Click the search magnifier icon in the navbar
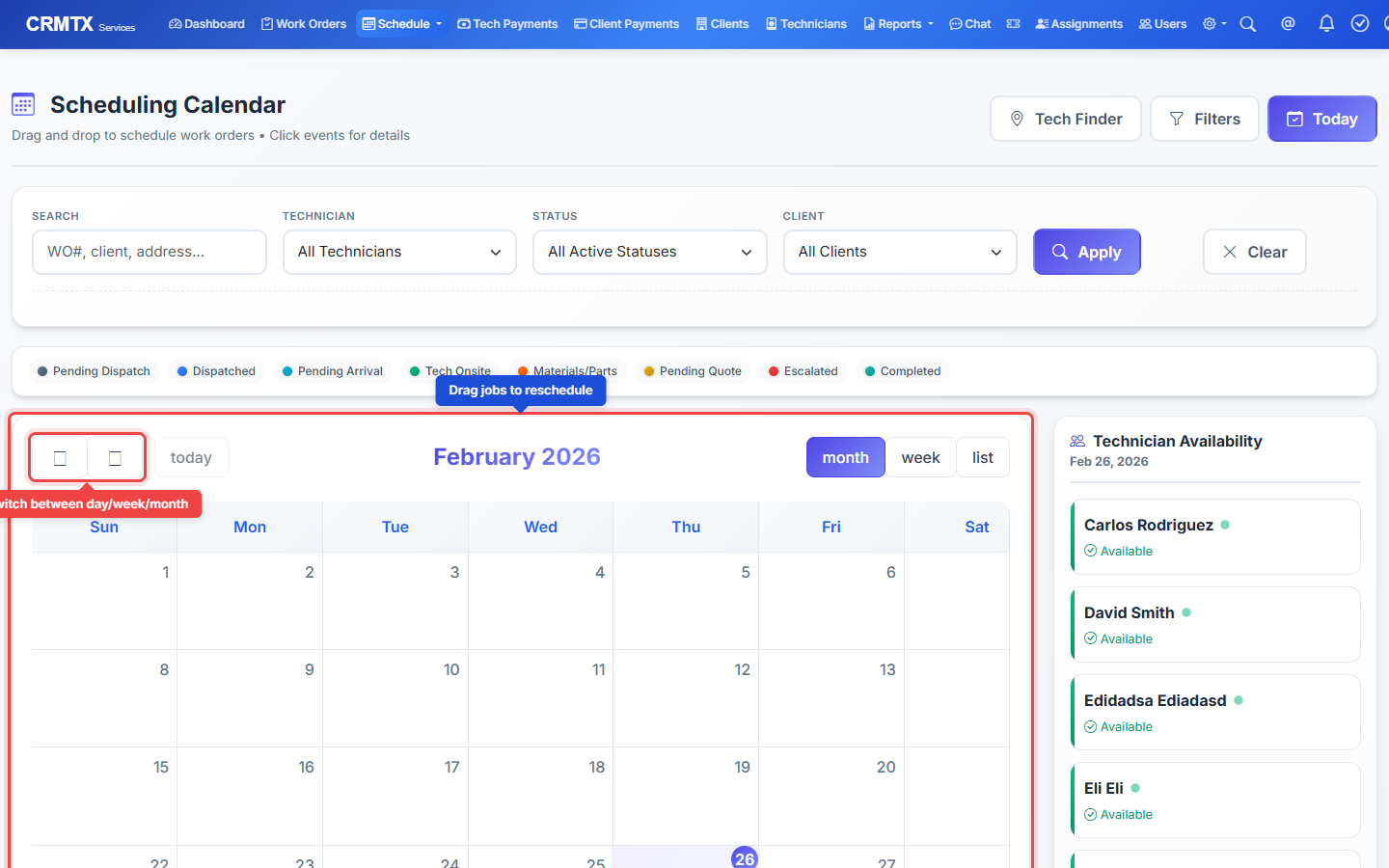The height and width of the screenshot is (868, 1389). [x=1248, y=23]
